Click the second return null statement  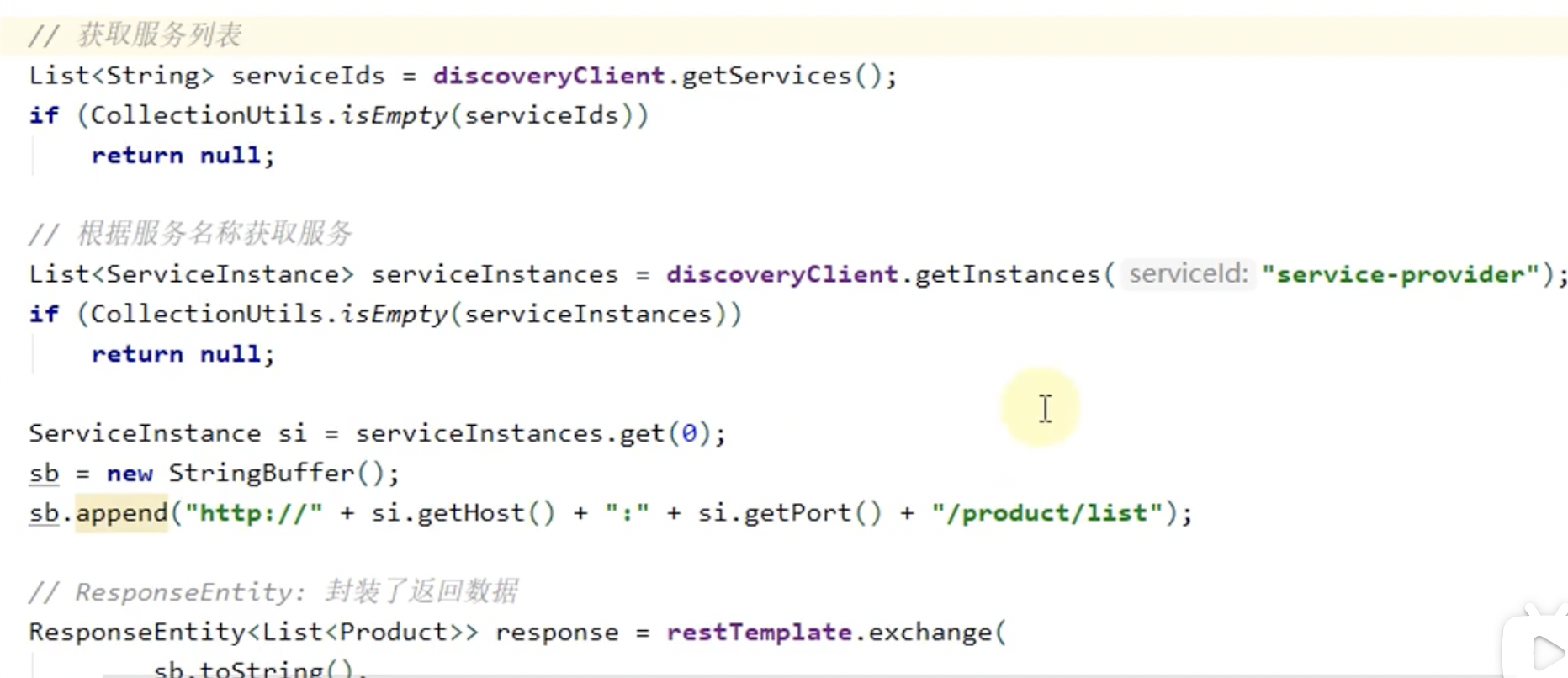pyautogui.click(x=183, y=354)
